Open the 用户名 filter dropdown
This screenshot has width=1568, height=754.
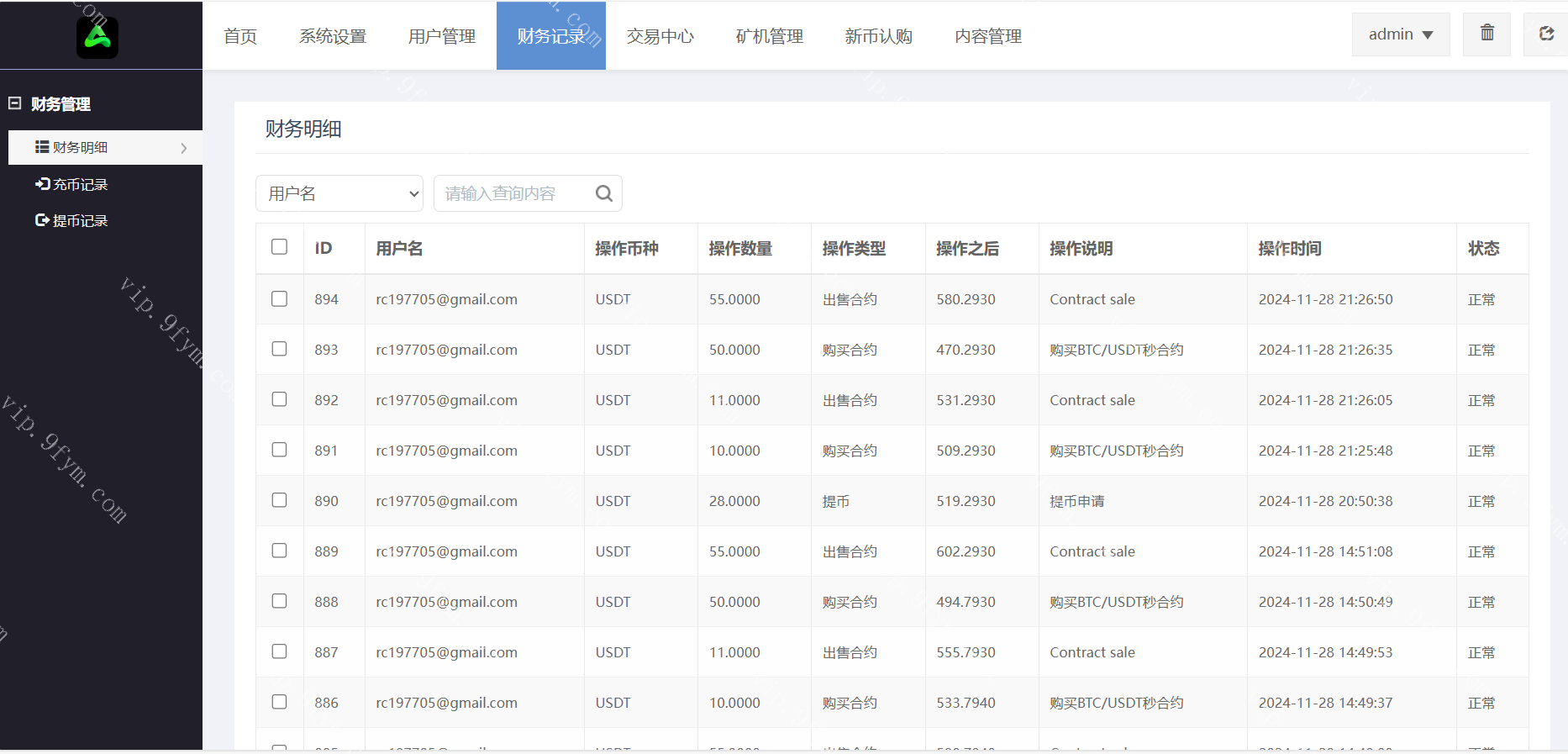click(339, 193)
